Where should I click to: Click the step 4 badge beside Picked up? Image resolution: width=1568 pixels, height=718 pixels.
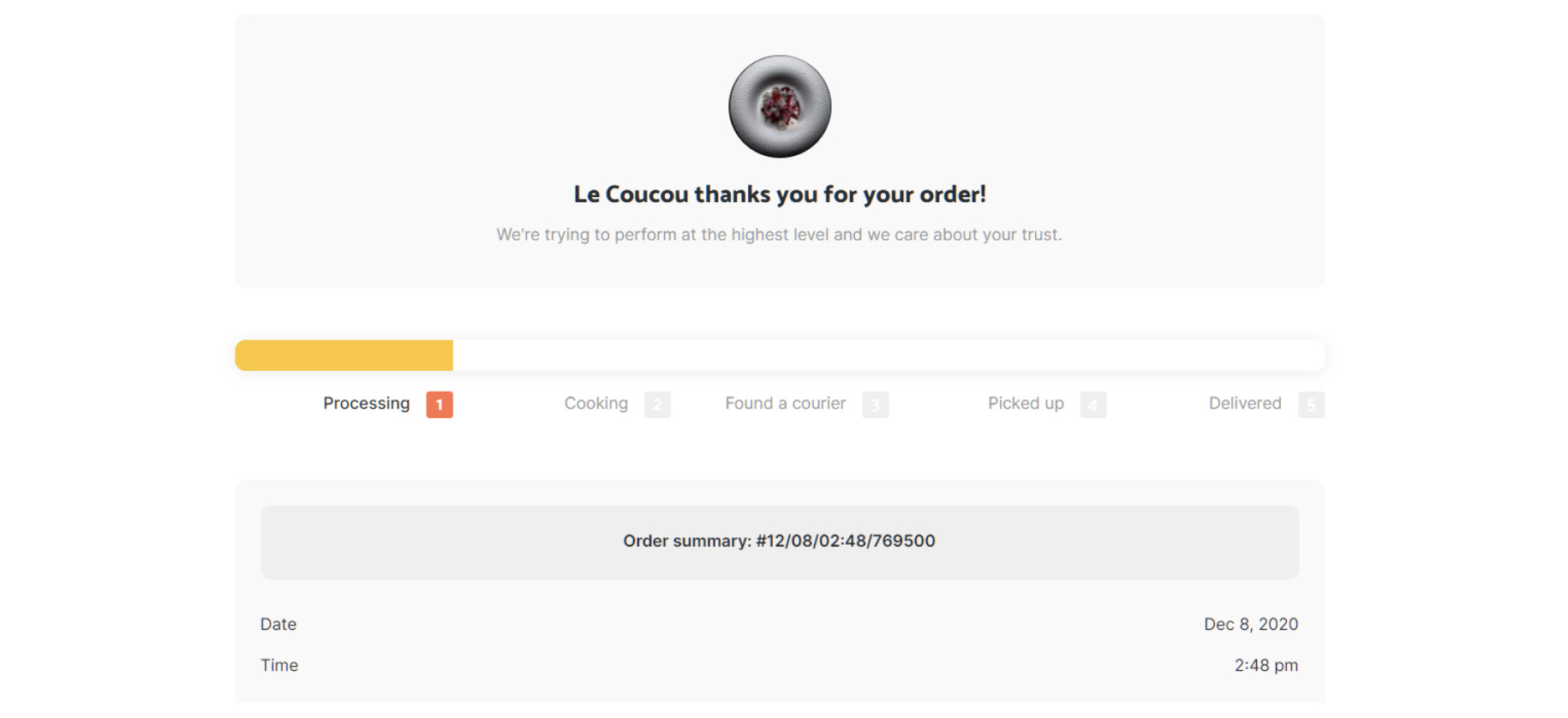[x=1092, y=404]
